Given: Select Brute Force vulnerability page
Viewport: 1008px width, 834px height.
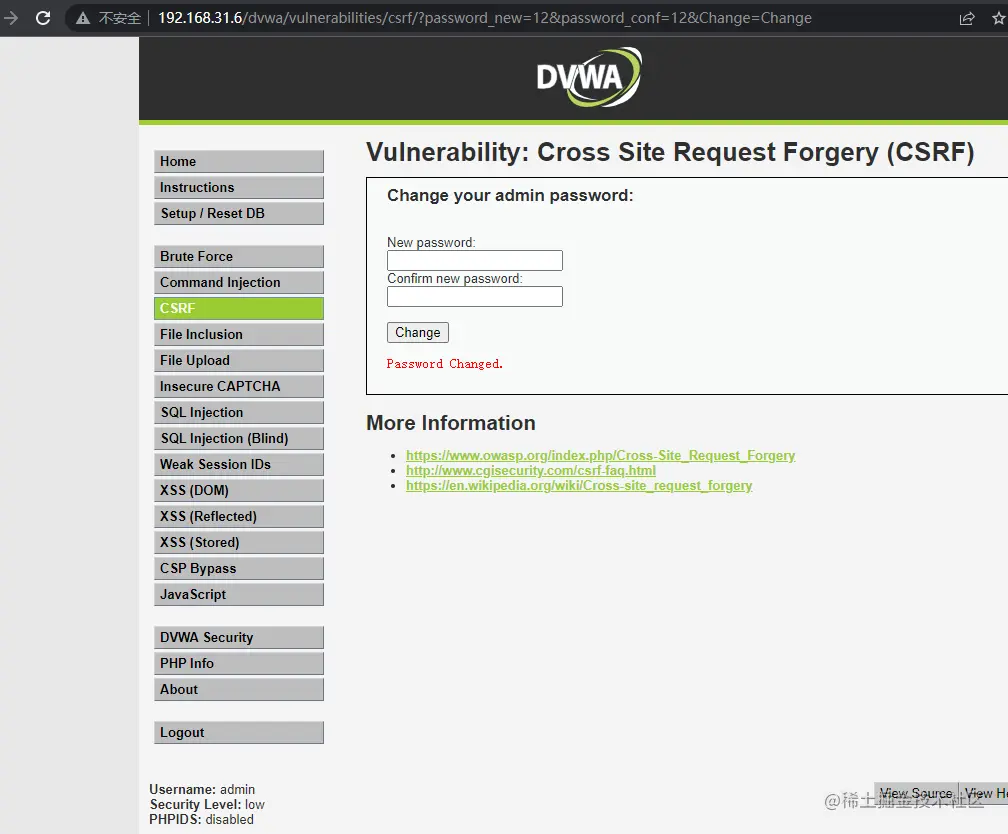Looking at the screenshot, I should 238,257.
